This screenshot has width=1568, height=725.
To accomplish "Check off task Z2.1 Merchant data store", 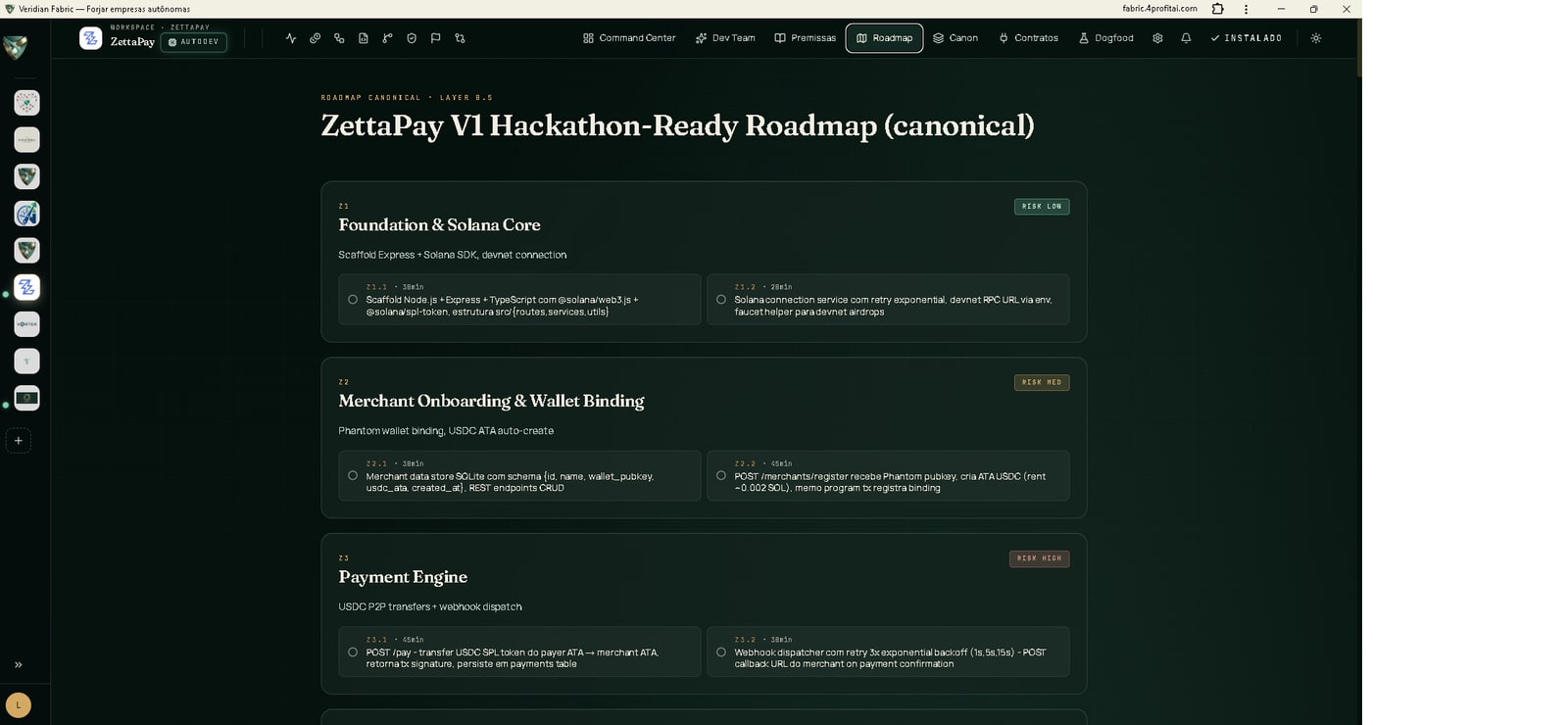I will [353, 476].
